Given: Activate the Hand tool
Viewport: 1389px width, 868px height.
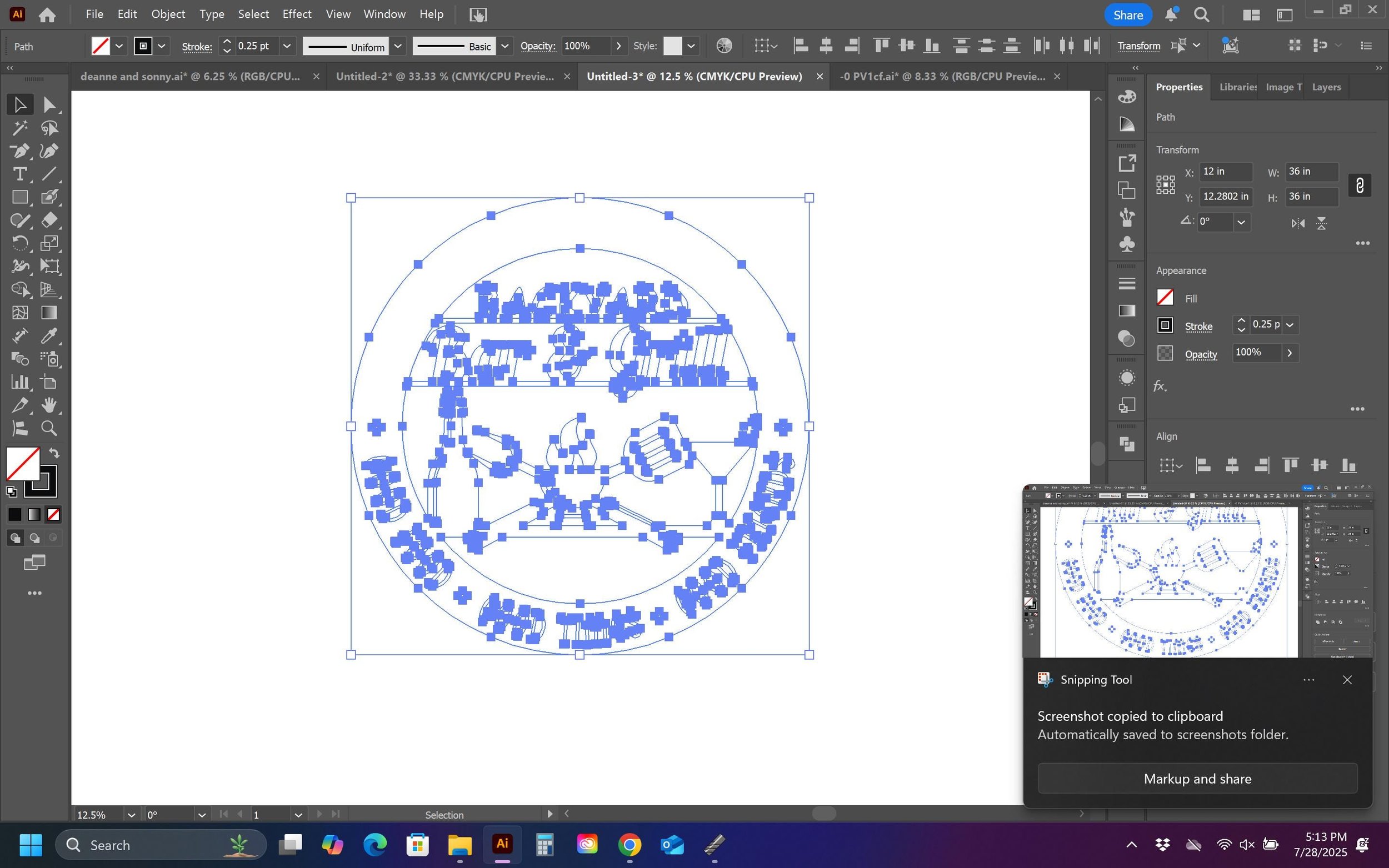Looking at the screenshot, I should click(x=49, y=405).
